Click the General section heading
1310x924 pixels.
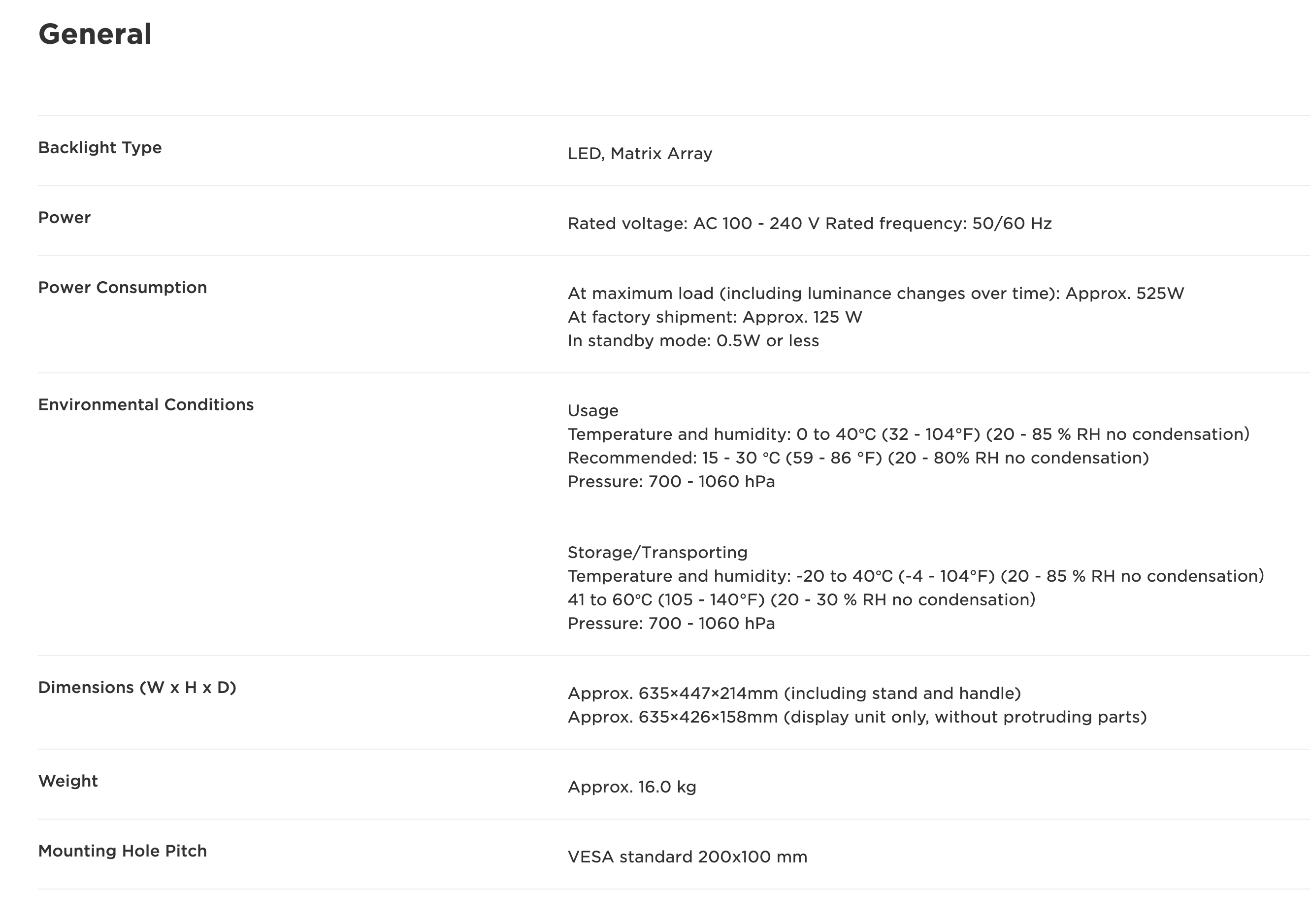pyautogui.click(x=95, y=34)
